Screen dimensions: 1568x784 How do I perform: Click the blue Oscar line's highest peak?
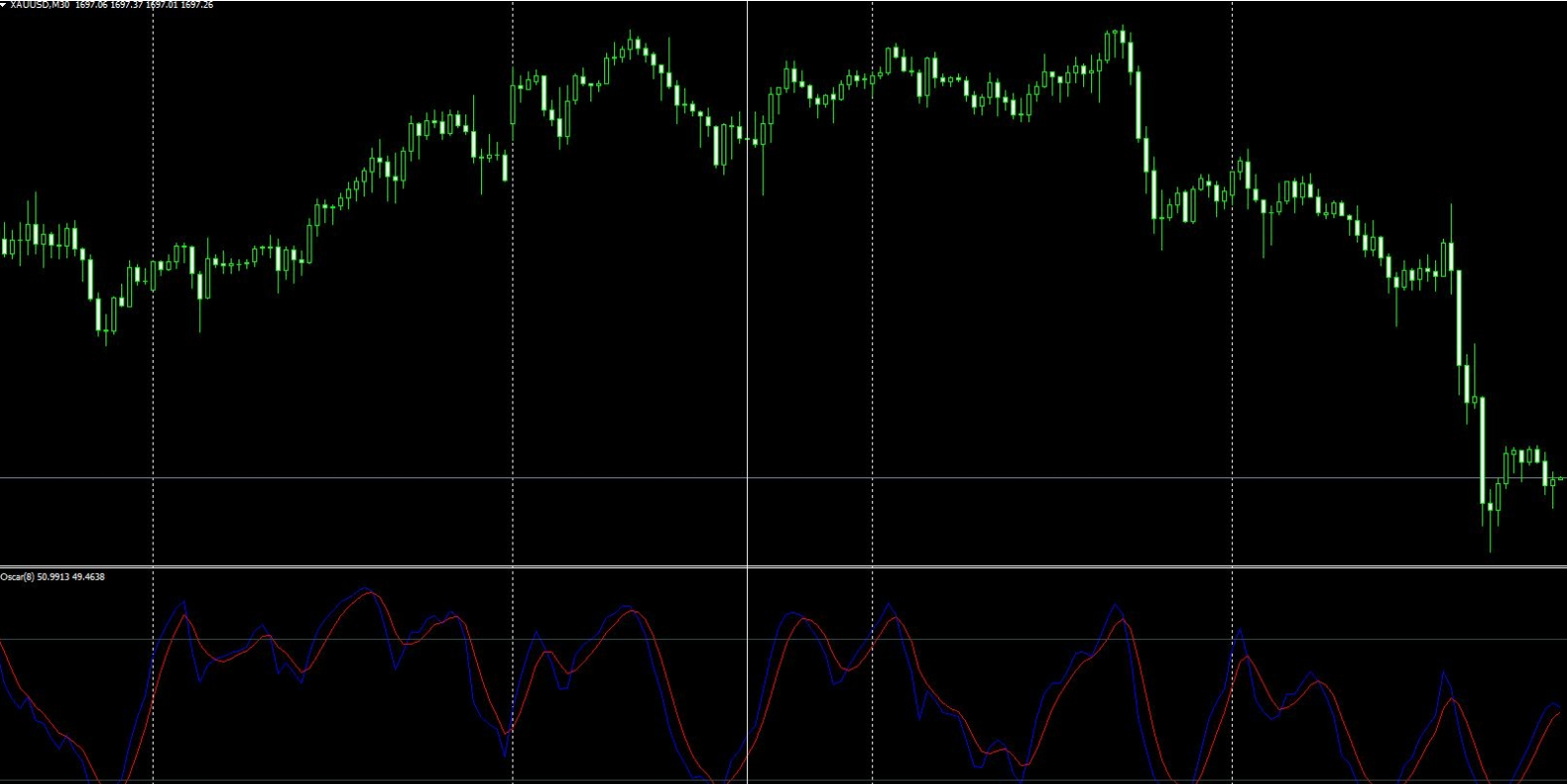[365, 588]
